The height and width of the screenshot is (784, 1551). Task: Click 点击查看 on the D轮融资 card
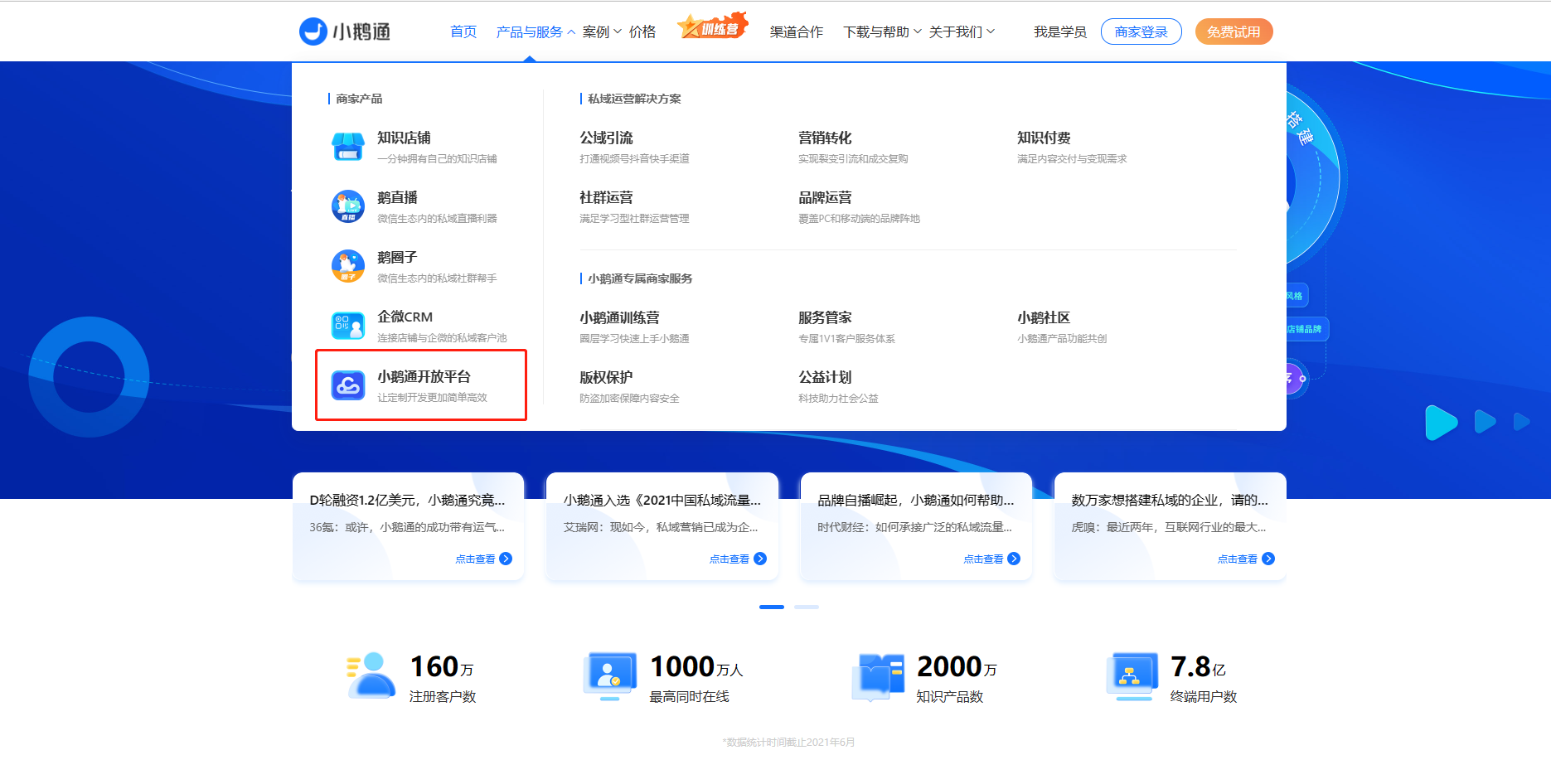[x=475, y=559]
